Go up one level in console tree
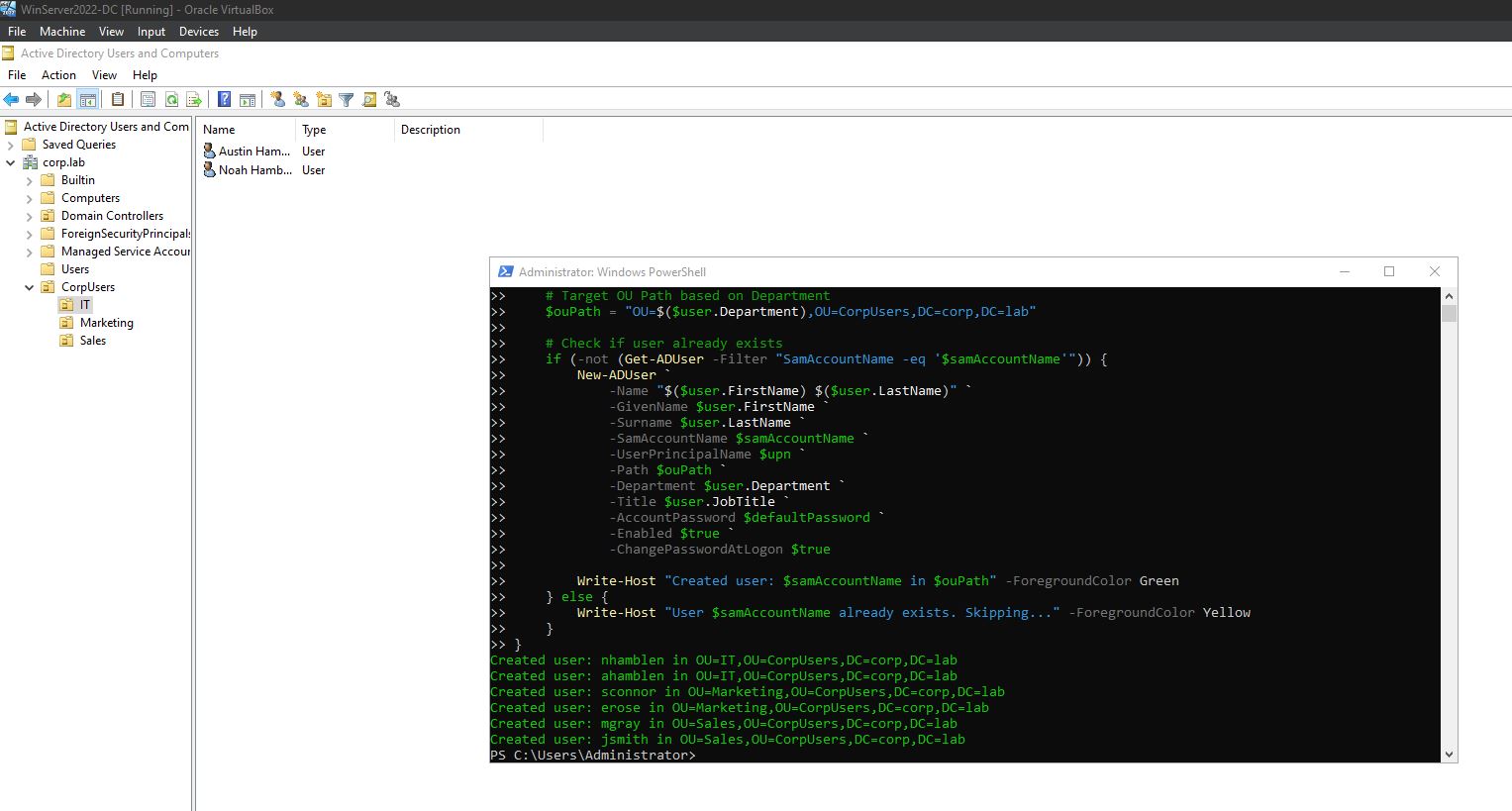 coord(64,99)
